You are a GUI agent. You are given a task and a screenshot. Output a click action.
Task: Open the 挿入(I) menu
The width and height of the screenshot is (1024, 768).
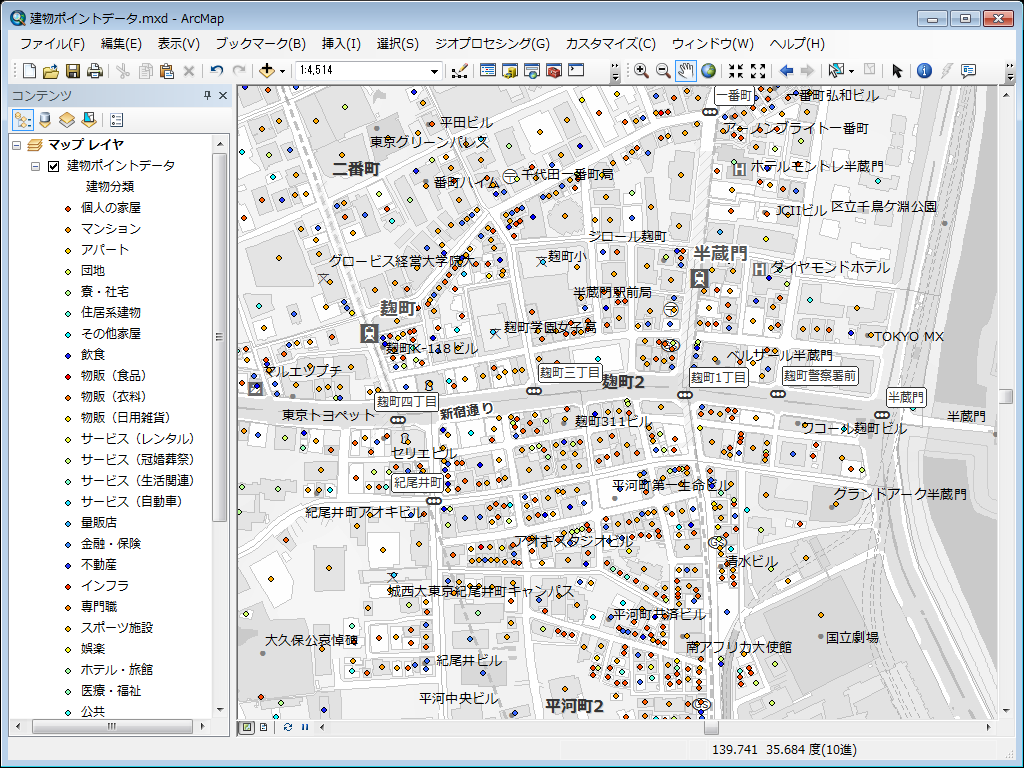(x=341, y=44)
